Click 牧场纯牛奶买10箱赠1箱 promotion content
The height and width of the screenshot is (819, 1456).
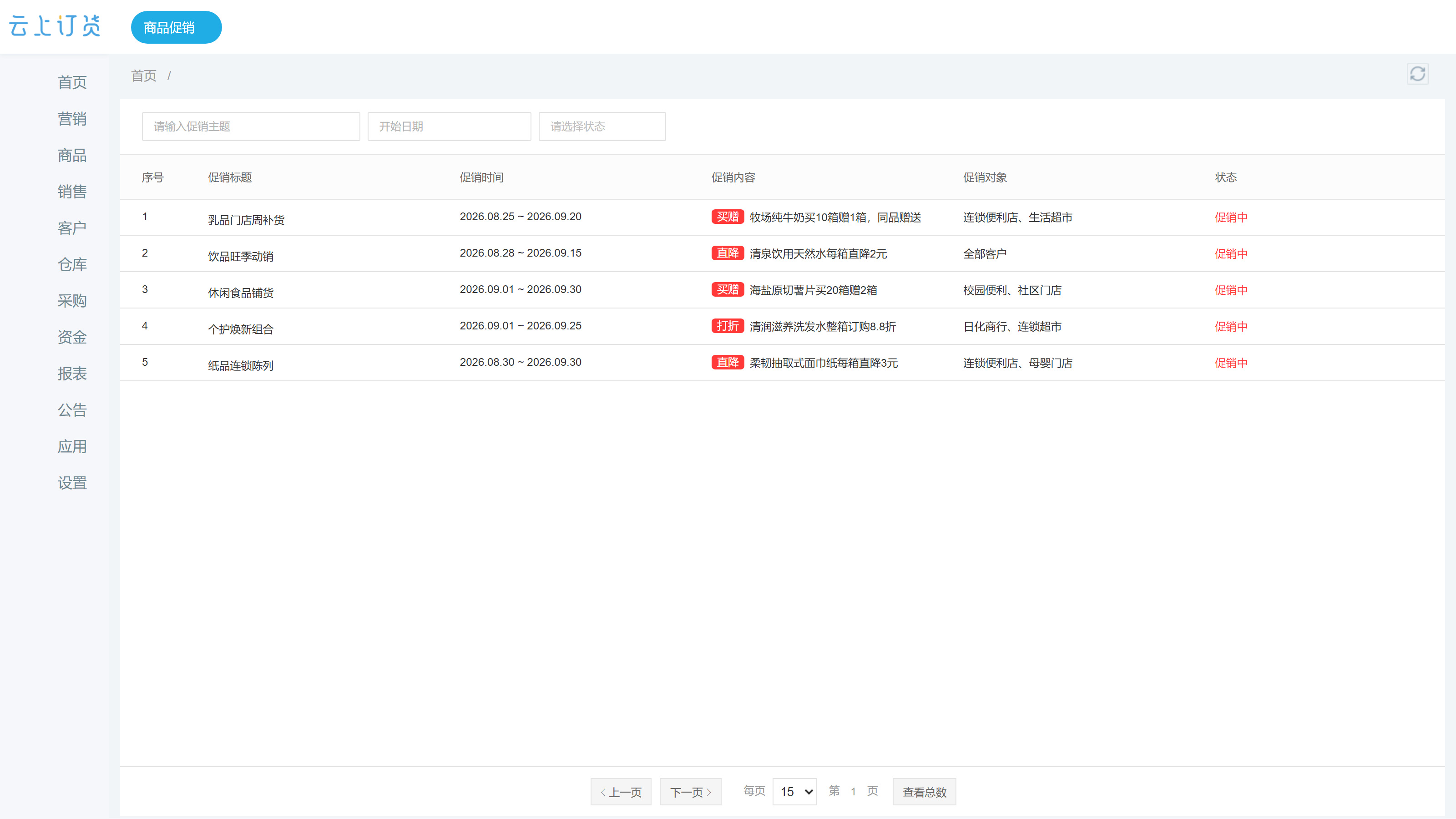(x=835, y=217)
